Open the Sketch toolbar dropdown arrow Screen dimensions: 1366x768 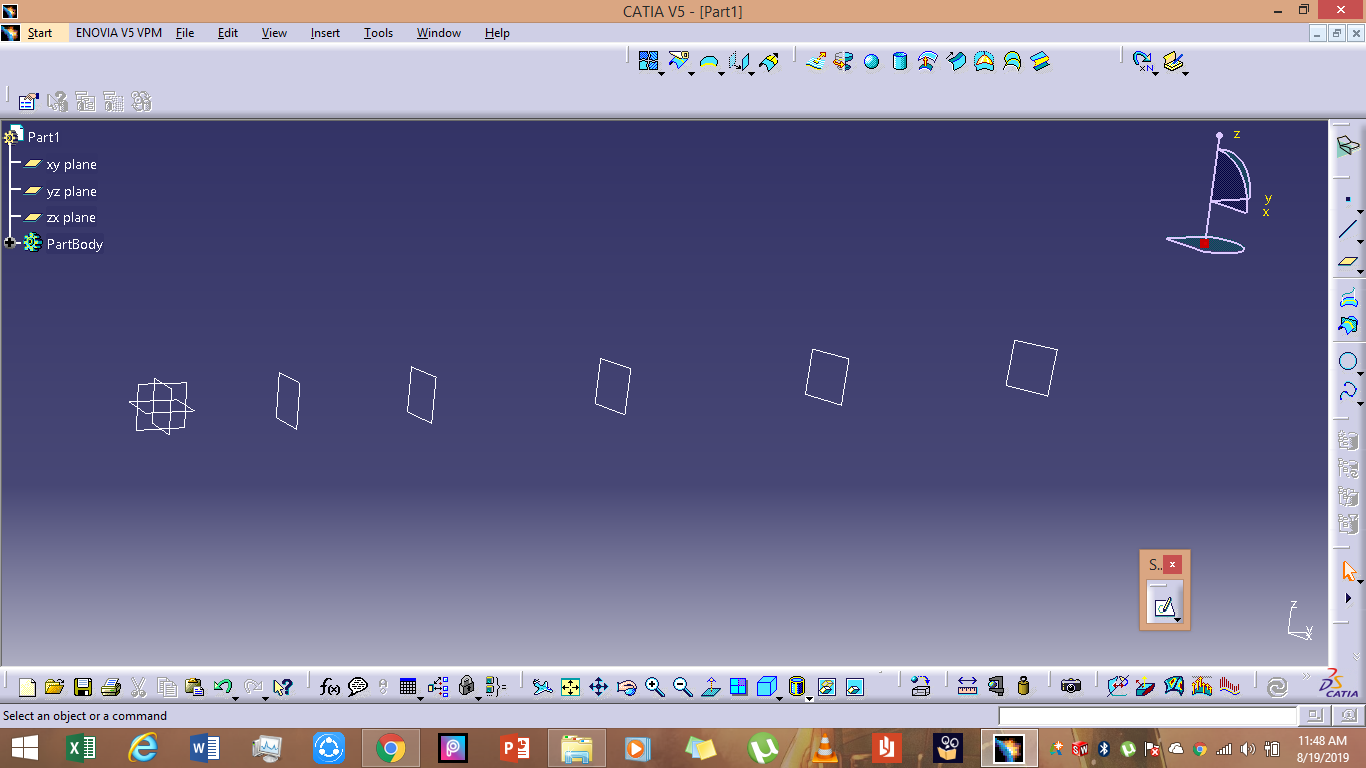(1178, 620)
